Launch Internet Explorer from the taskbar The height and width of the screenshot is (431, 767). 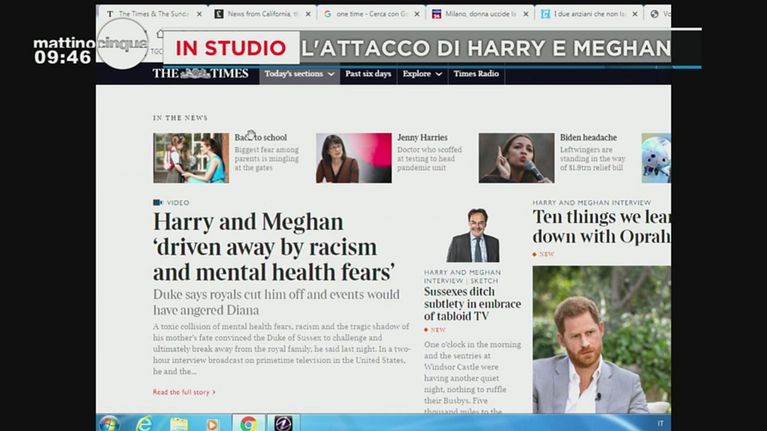pyautogui.click(x=144, y=422)
